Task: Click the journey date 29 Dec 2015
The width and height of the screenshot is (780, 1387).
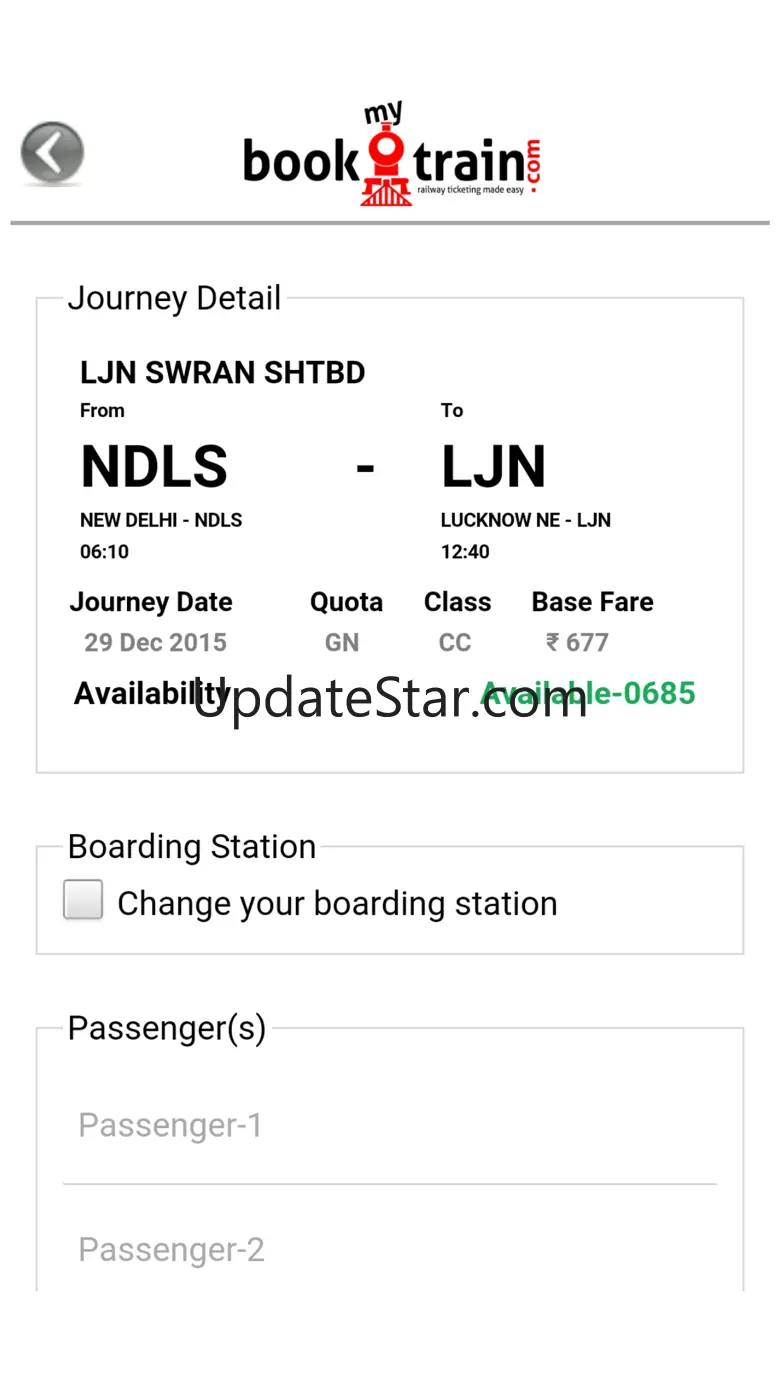Action: click(155, 642)
